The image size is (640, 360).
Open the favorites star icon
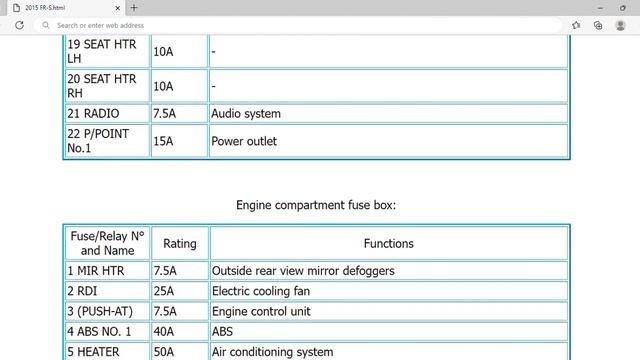click(x=576, y=25)
